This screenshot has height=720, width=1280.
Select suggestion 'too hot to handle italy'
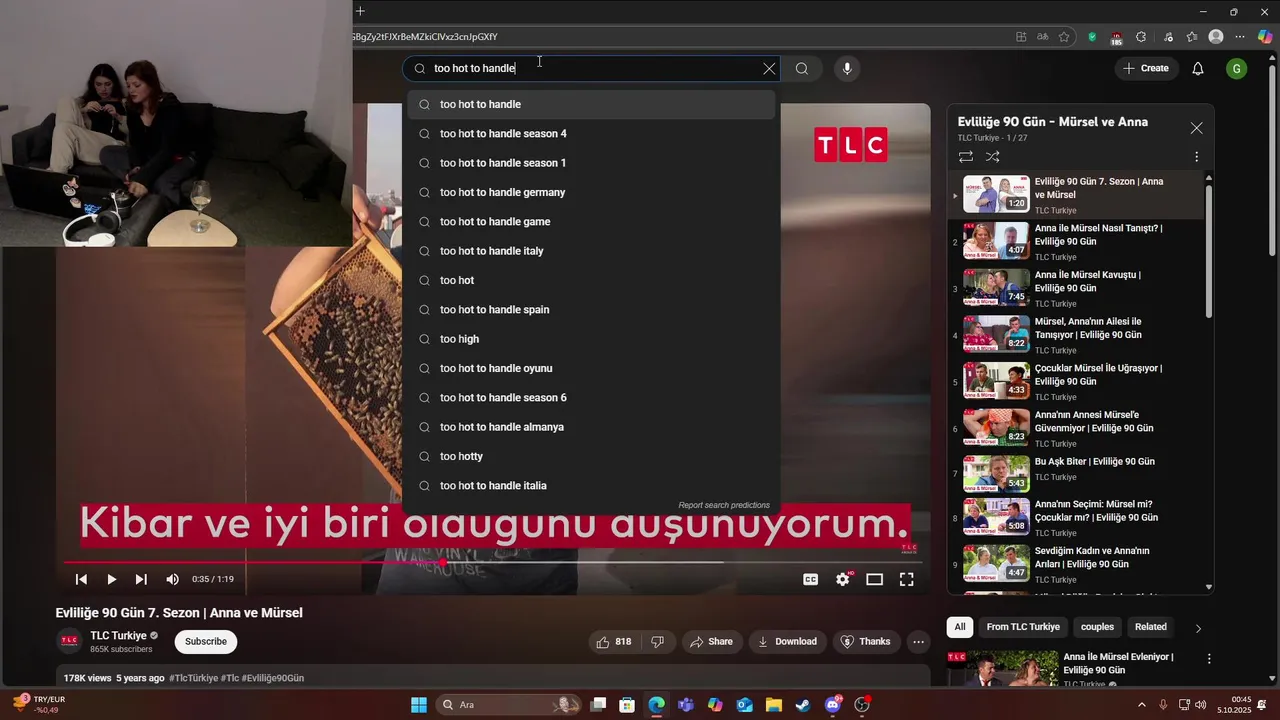point(590,251)
